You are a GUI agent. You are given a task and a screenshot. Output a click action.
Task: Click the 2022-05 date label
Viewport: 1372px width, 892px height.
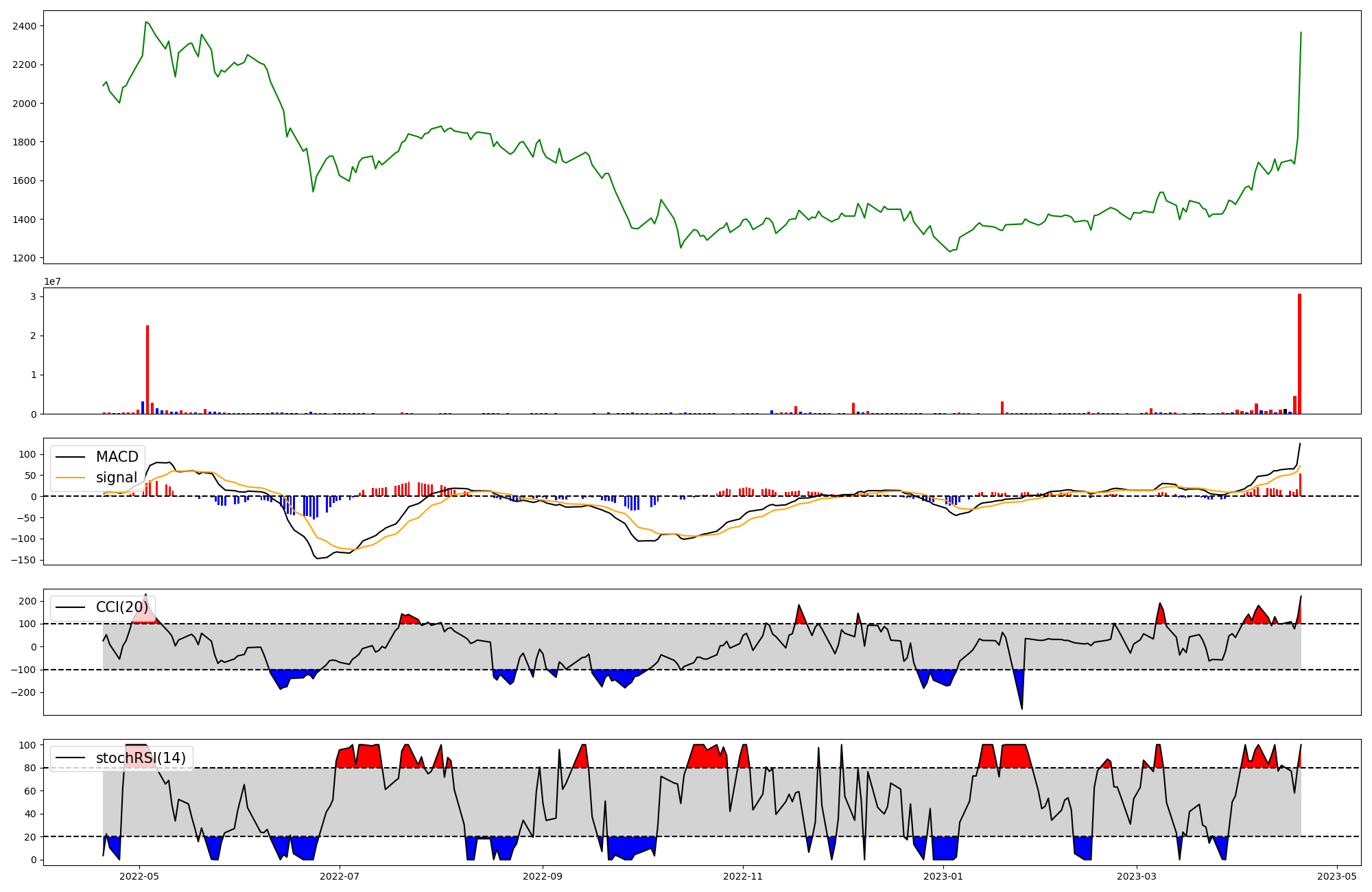pos(139,876)
